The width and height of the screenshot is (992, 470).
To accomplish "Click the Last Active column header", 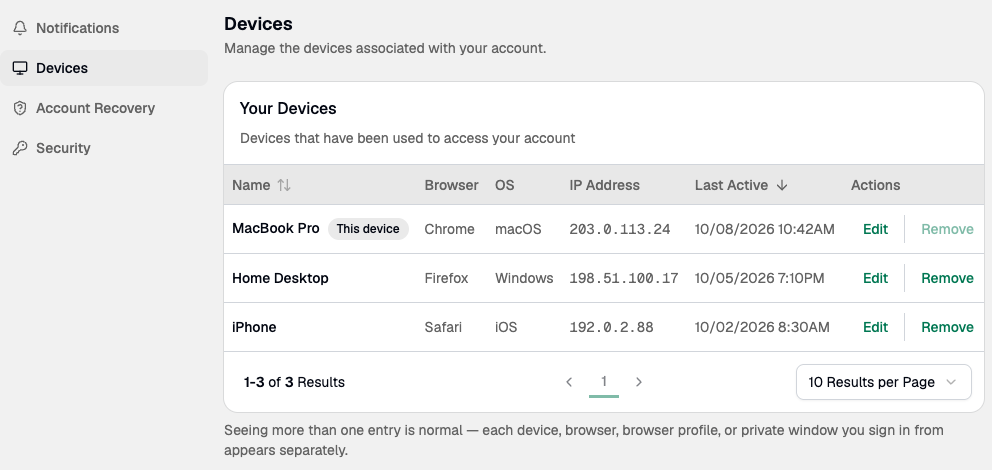I will coord(731,185).
